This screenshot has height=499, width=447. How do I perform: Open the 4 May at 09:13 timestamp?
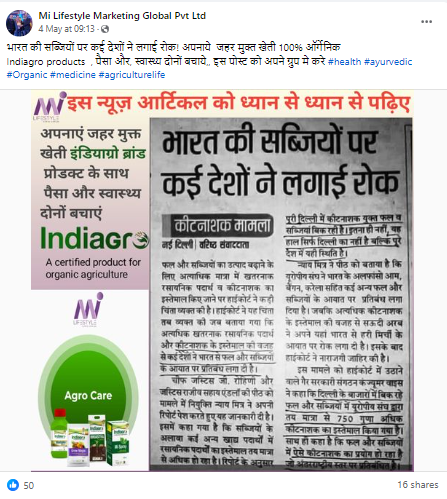pos(66,29)
